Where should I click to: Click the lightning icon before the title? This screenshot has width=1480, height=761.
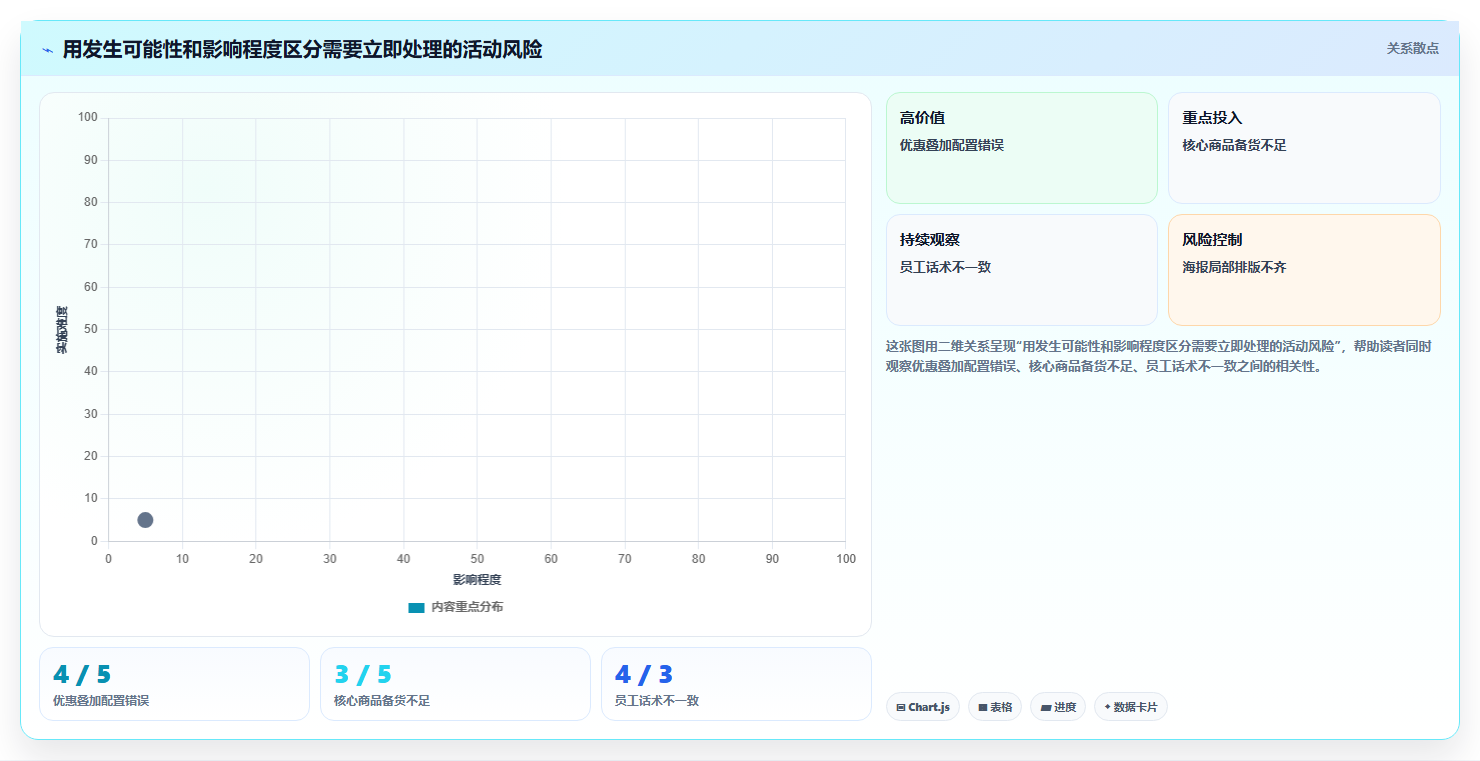coord(48,50)
